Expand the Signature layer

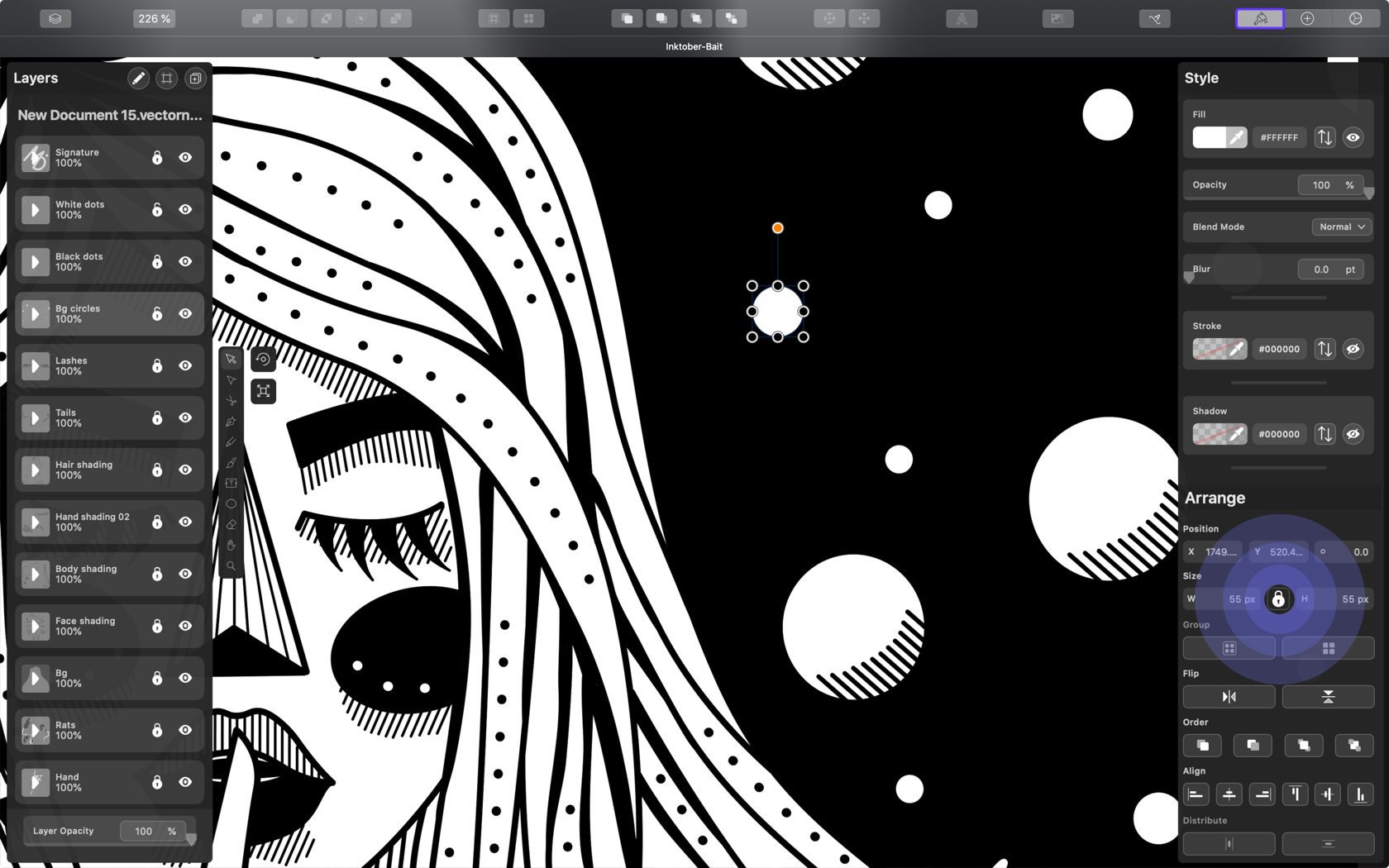tap(35, 157)
